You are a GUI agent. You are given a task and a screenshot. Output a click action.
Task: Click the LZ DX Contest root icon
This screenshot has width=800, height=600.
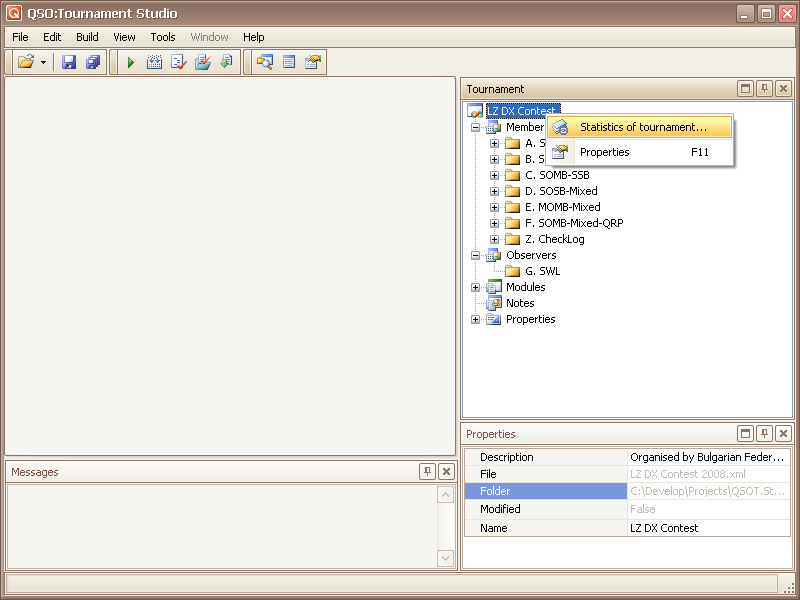point(475,111)
